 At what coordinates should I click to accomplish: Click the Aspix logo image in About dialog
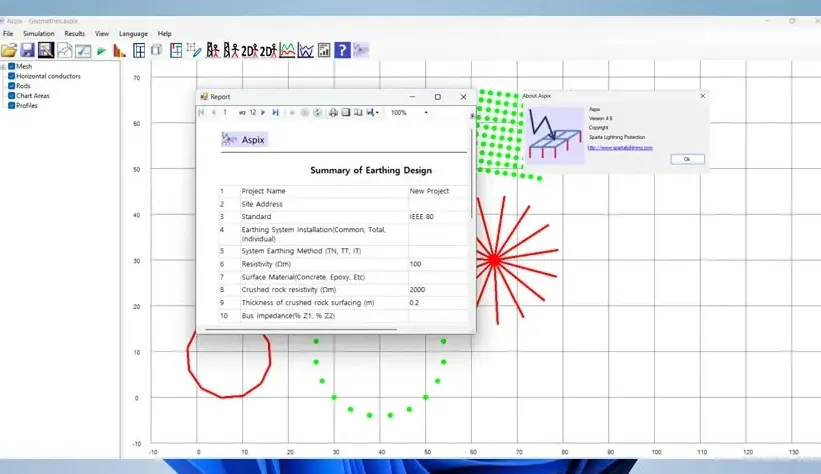[555, 135]
